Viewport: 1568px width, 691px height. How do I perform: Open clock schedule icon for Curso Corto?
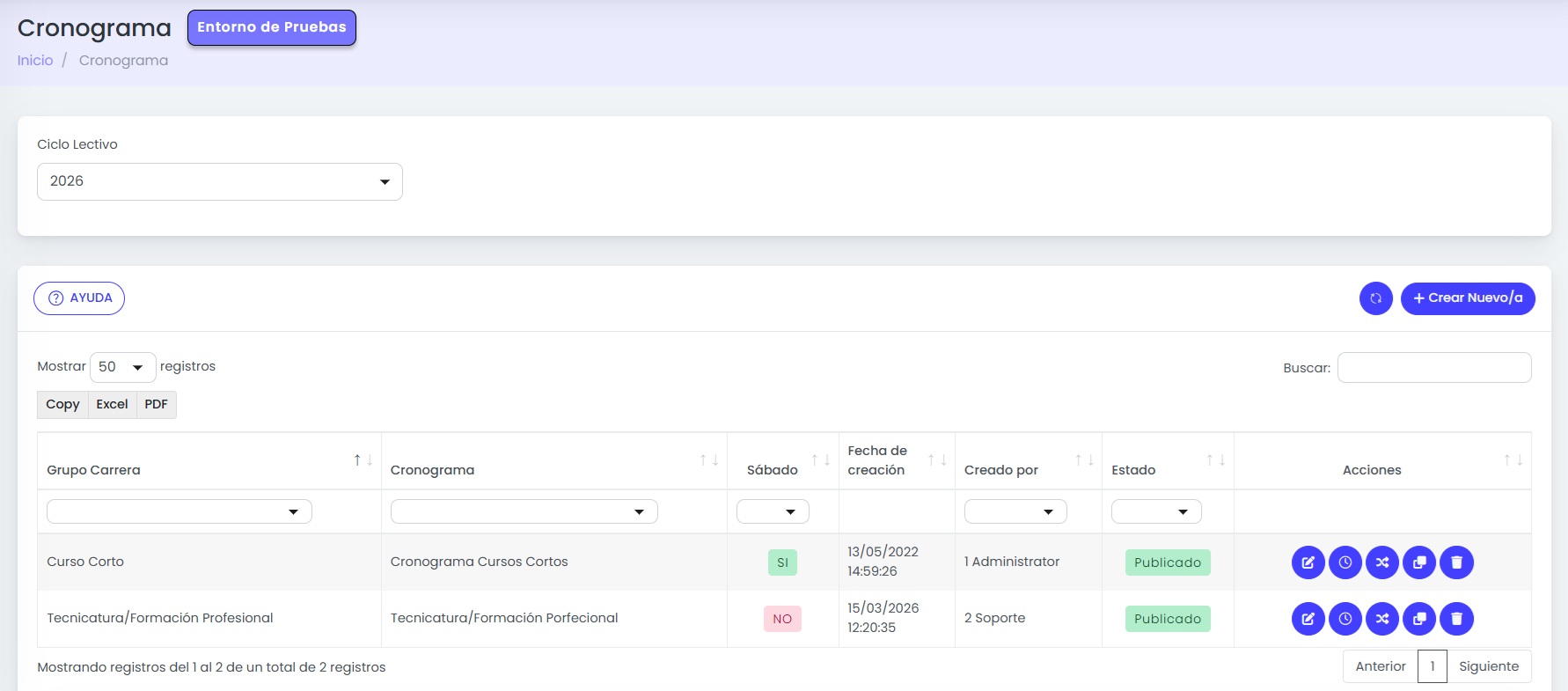[1345, 562]
